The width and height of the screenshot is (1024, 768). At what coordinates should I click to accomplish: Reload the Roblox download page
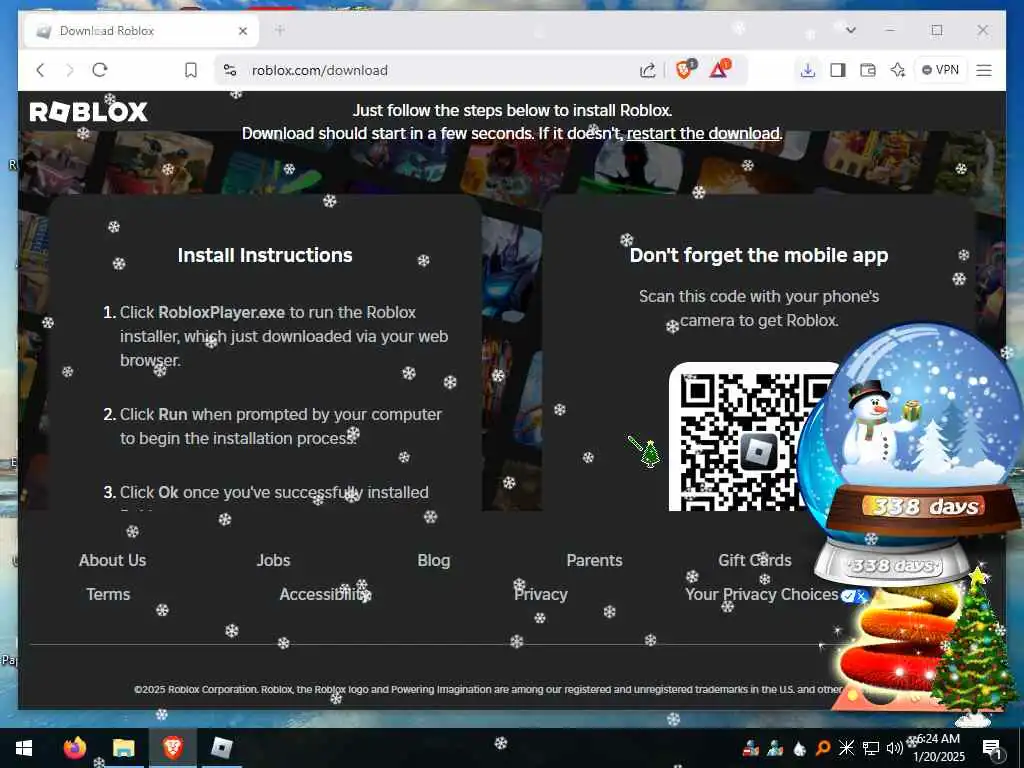pyautogui.click(x=100, y=70)
